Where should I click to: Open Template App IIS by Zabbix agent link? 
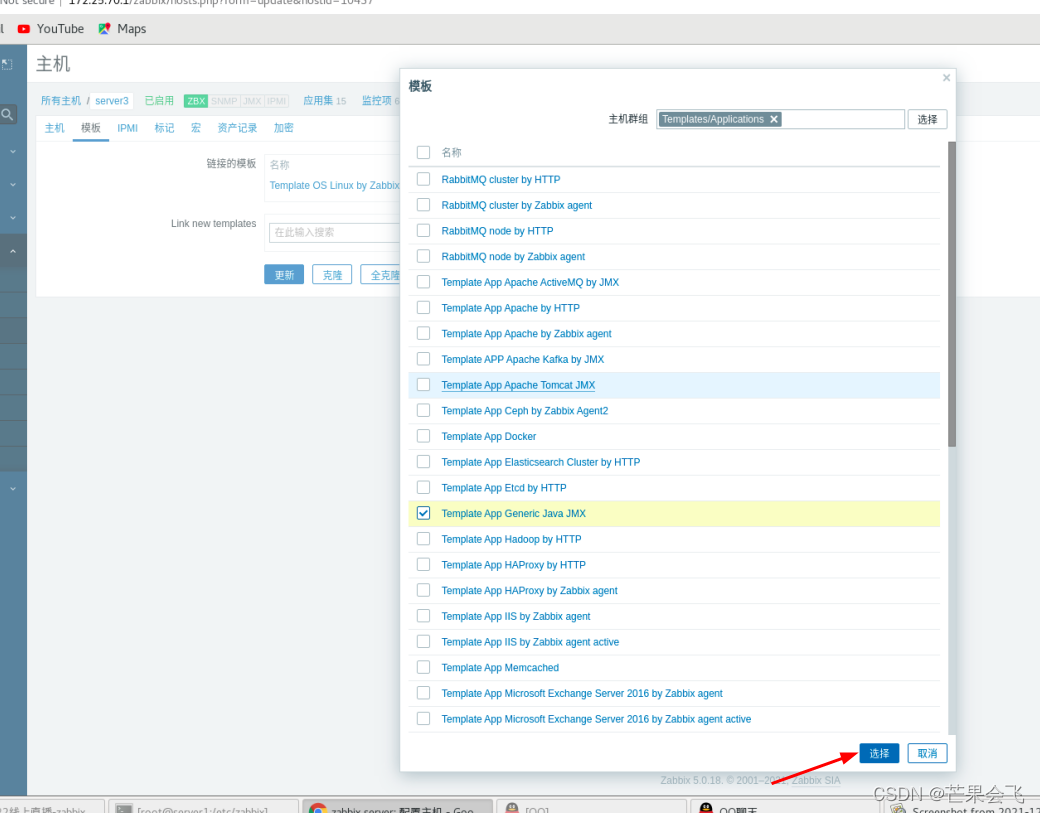[516, 616]
